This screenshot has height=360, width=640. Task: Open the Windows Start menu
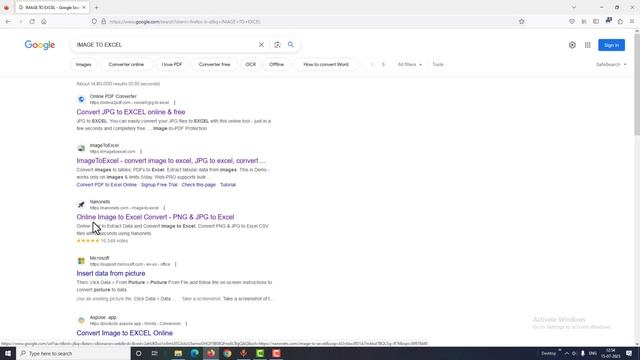pos(8,353)
